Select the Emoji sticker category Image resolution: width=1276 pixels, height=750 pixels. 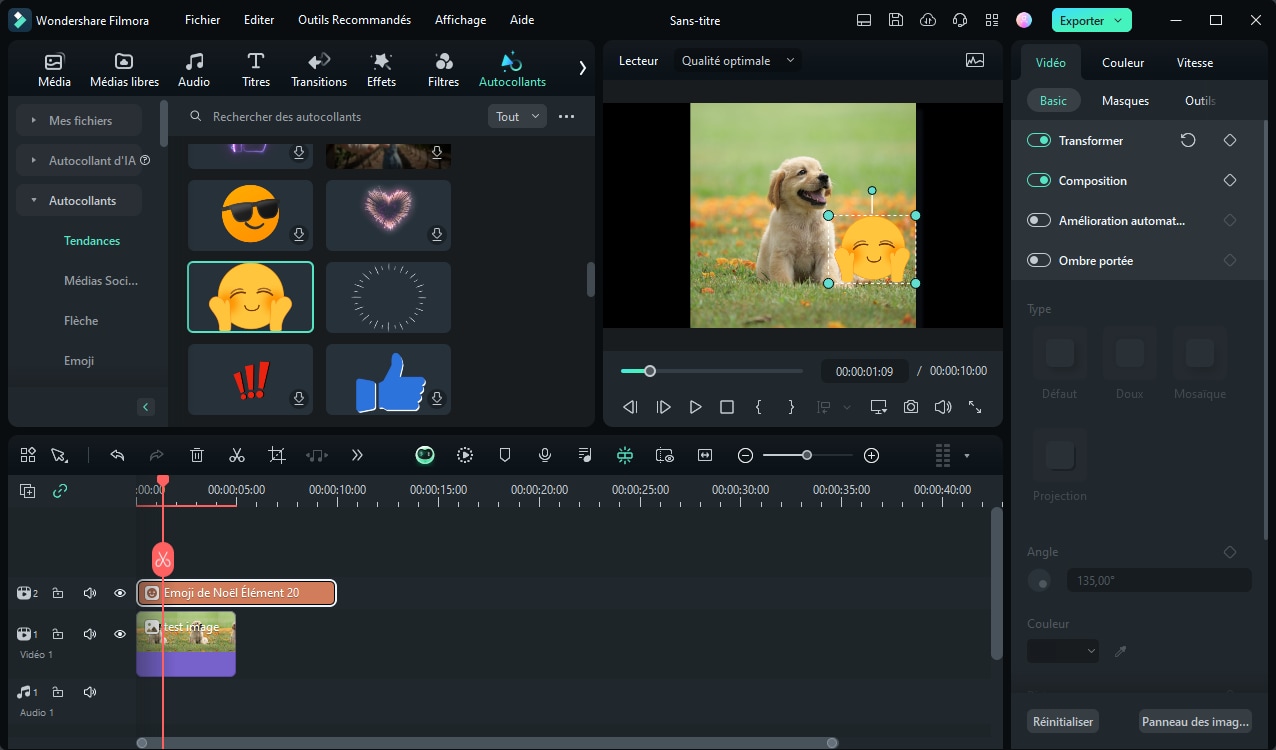(79, 361)
